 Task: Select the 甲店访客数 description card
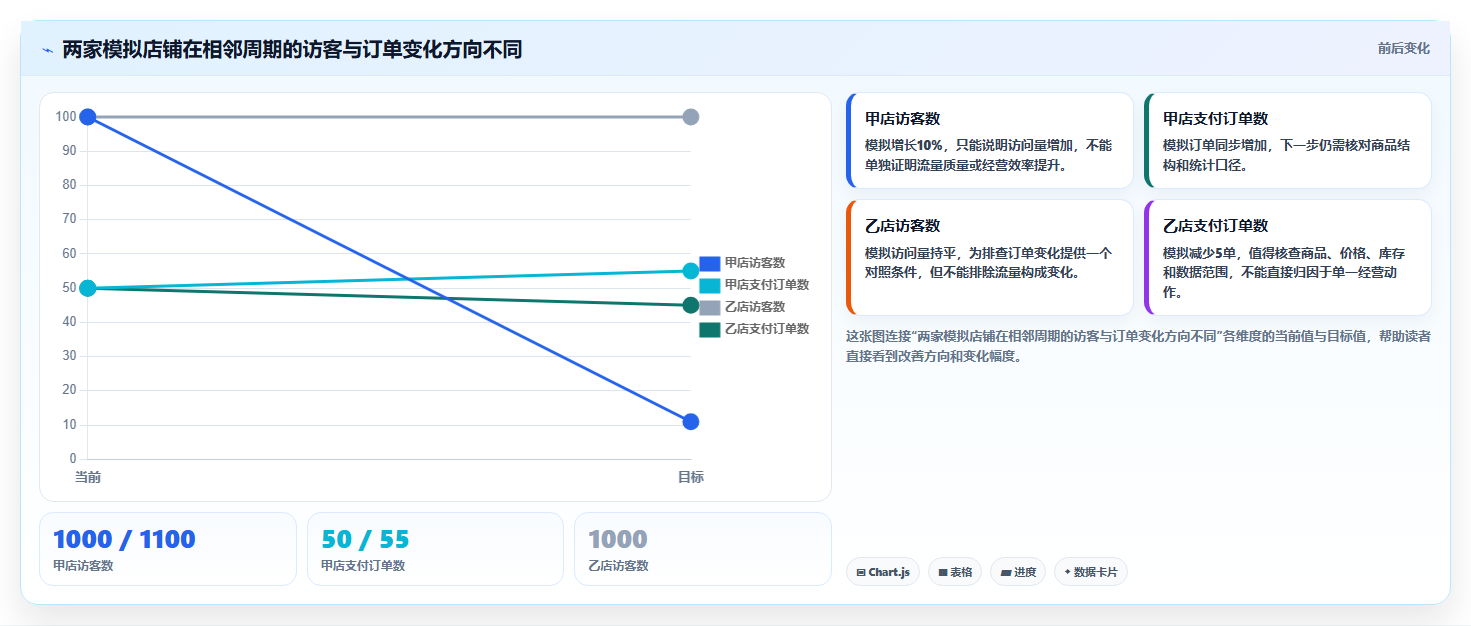989,140
